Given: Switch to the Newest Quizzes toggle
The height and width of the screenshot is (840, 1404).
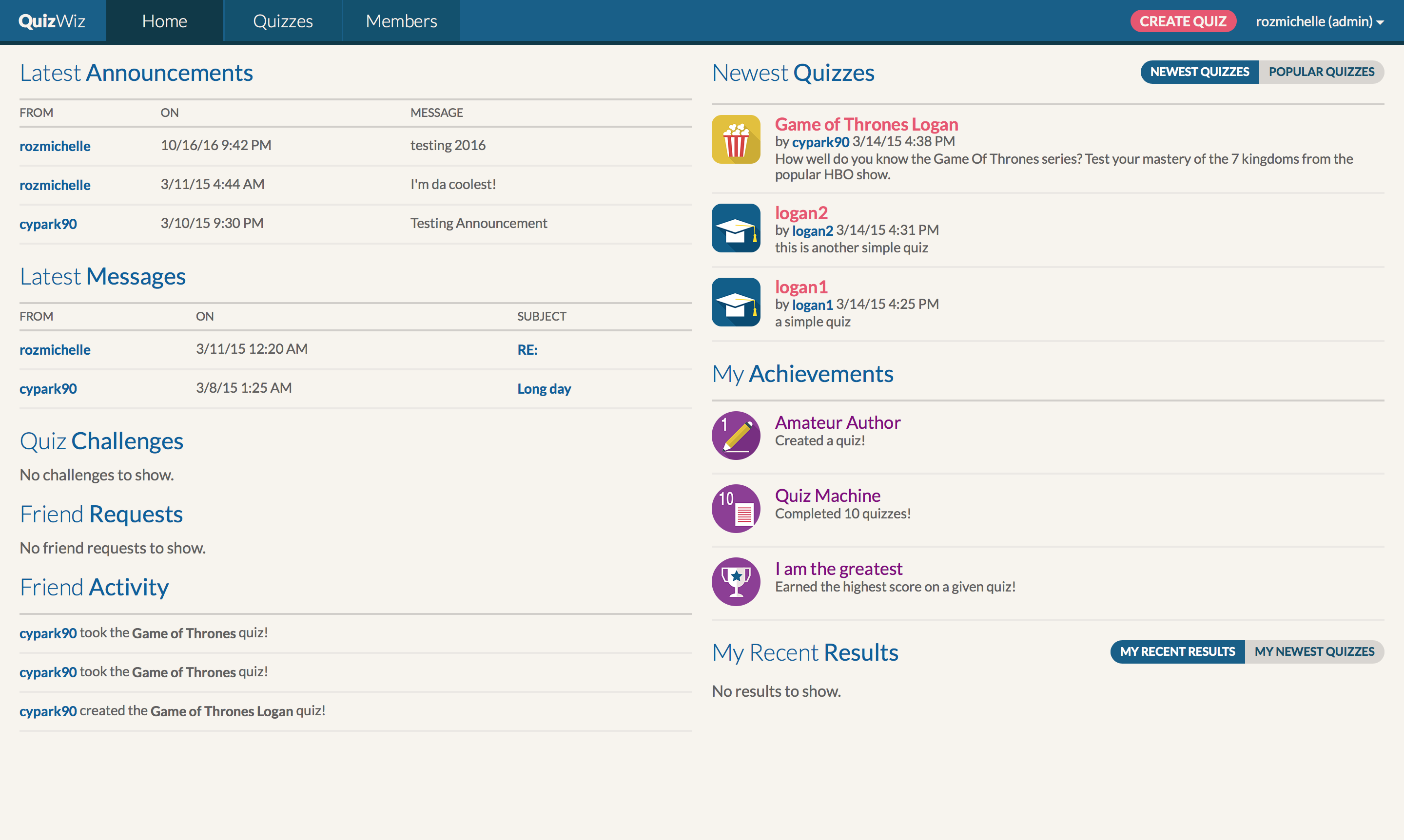Looking at the screenshot, I should click(1199, 72).
